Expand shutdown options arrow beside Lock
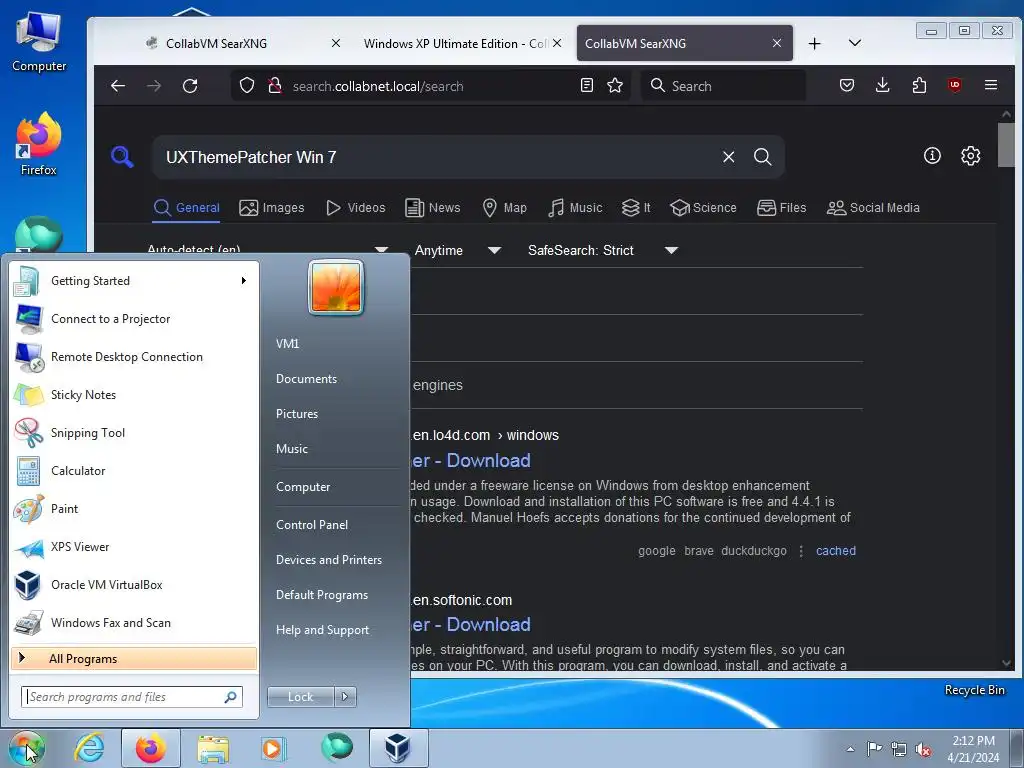 pos(345,697)
